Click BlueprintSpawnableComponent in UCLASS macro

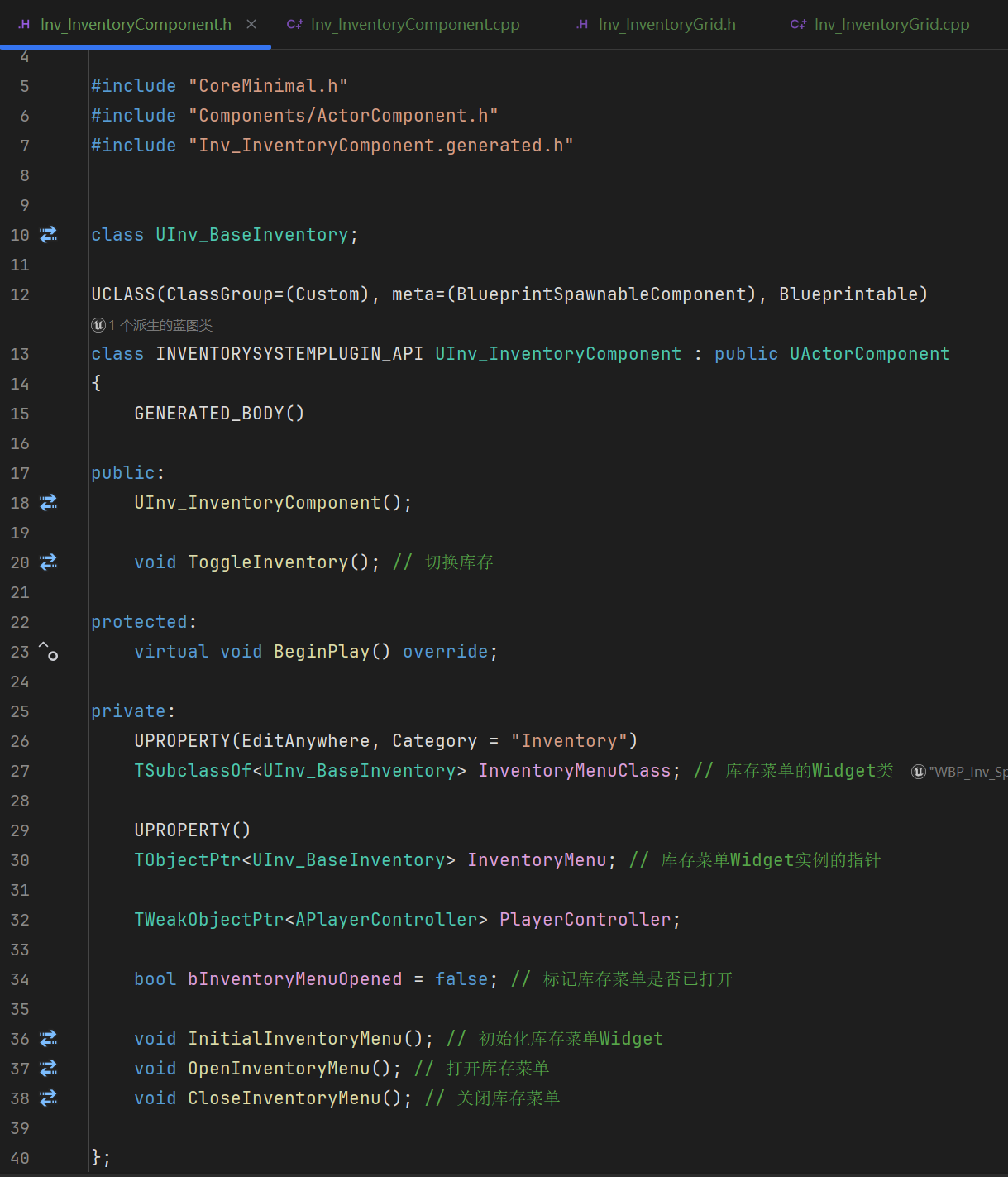[x=601, y=294]
